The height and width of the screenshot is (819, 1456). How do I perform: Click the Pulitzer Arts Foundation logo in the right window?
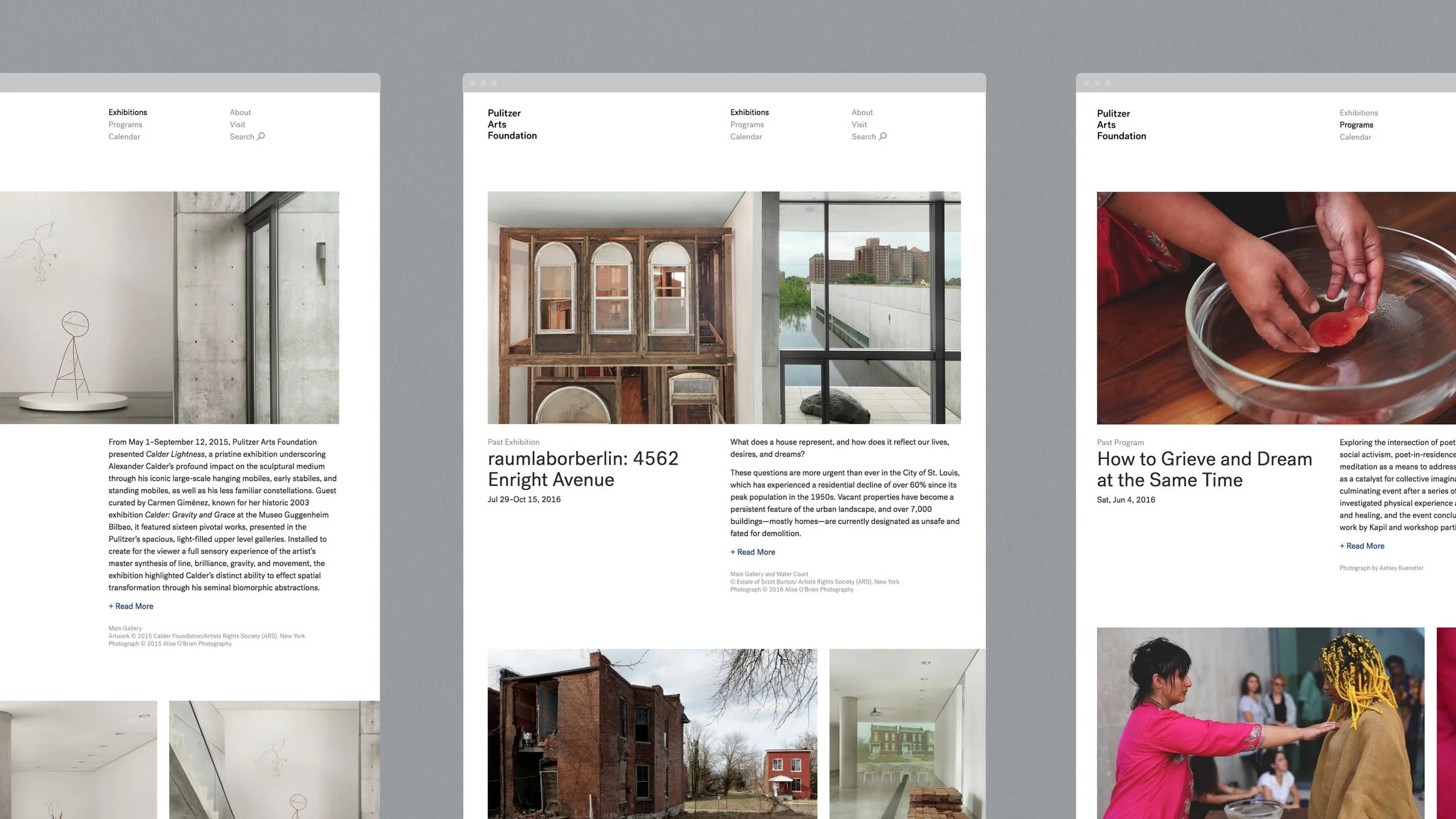pyautogui.click(x=1121, y=125)
